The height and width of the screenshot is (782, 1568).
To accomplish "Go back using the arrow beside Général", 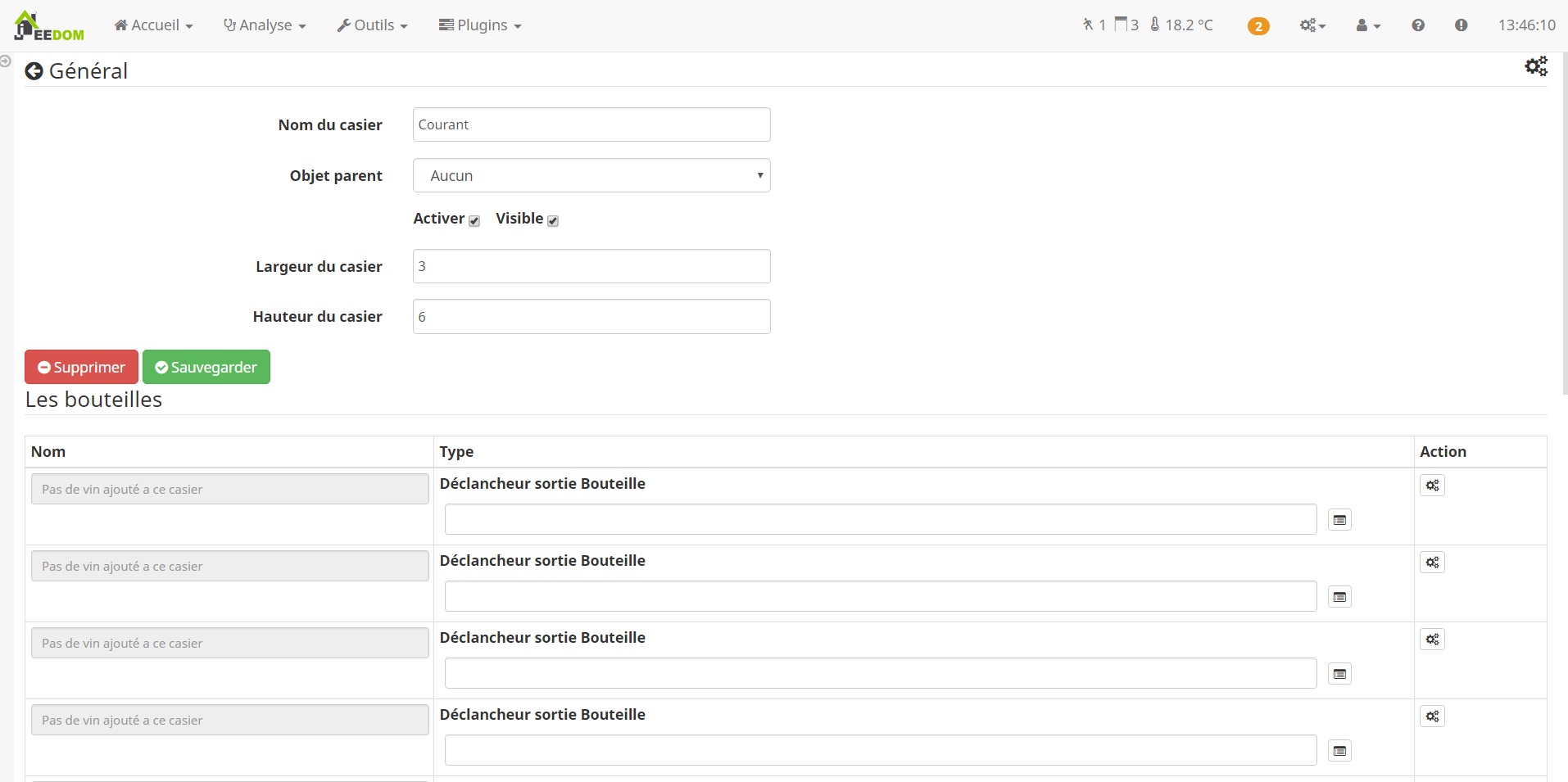I will [x=34, y=71].
